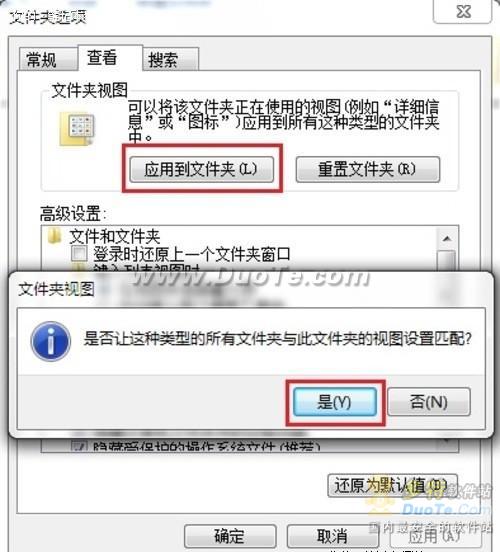This screenshot has width=500, height=552.
Task: Click the advanced settings scrollbar thumb
Action: [447, 261]
